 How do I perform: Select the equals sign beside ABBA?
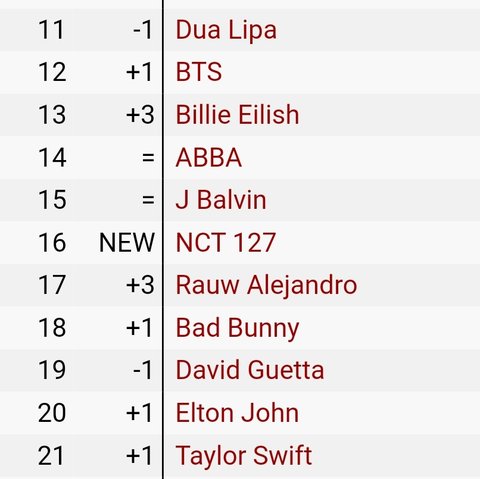coord(148,157)
